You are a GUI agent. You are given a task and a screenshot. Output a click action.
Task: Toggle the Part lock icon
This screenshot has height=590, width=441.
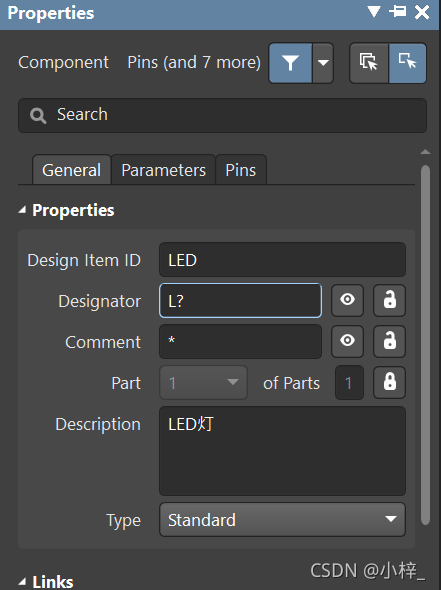click(389, 382)
